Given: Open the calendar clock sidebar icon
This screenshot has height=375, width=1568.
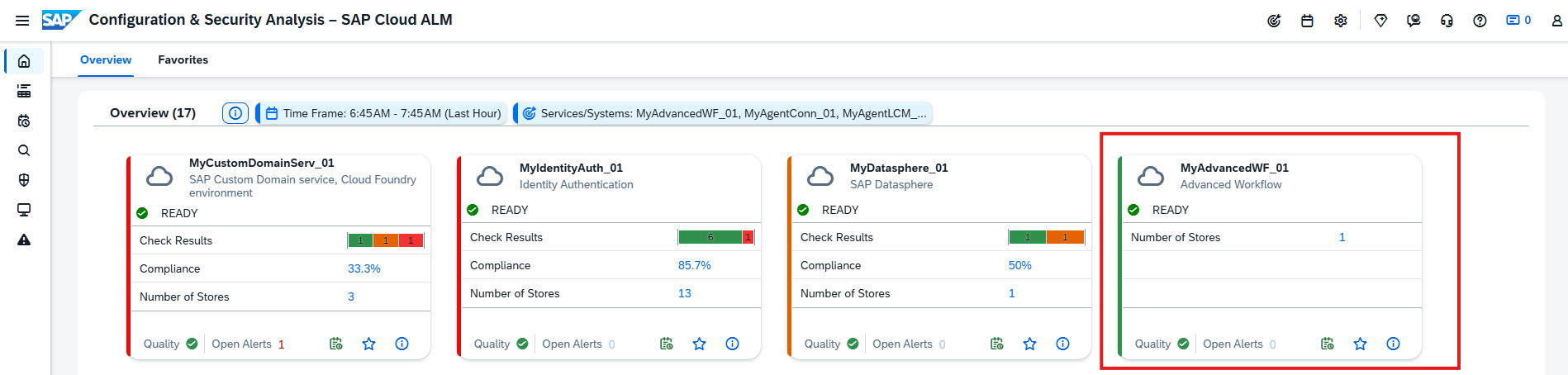Looking at the screenshot, I should tap(24, 121).
